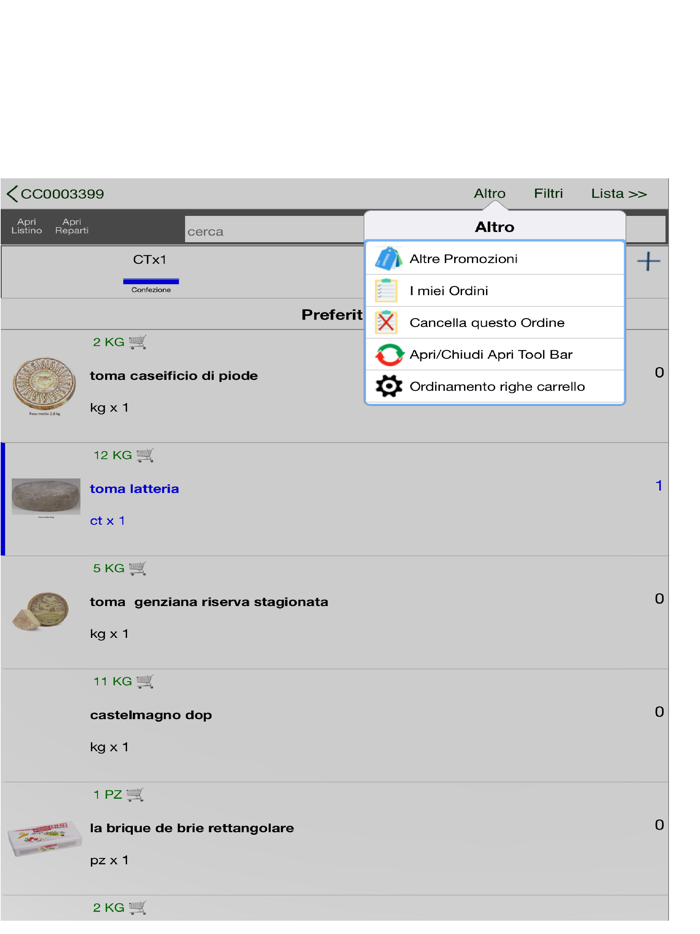This screenshot has height=934, width=700.
Task: Open toma caseificio di piode thumbnail
Action: [x=45, y=385]
